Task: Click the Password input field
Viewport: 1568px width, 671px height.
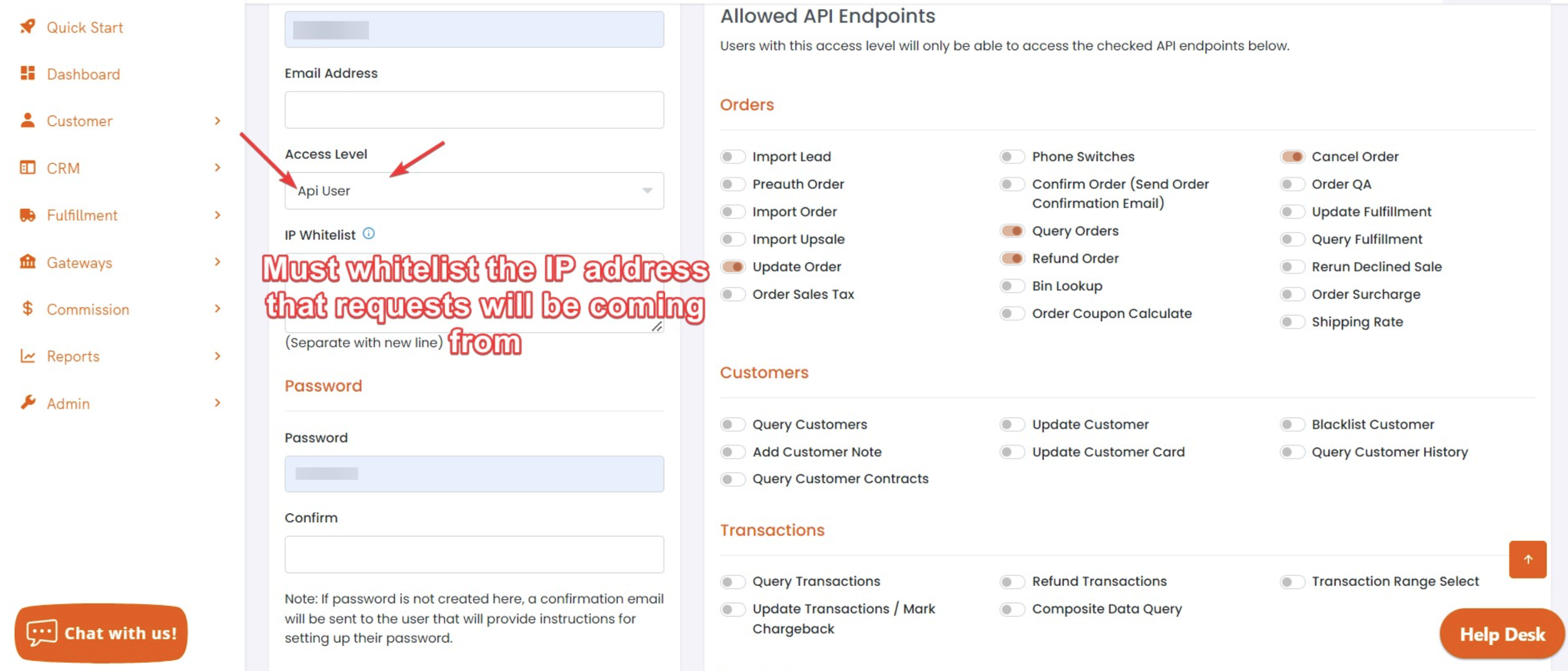Action: point(474,474)
